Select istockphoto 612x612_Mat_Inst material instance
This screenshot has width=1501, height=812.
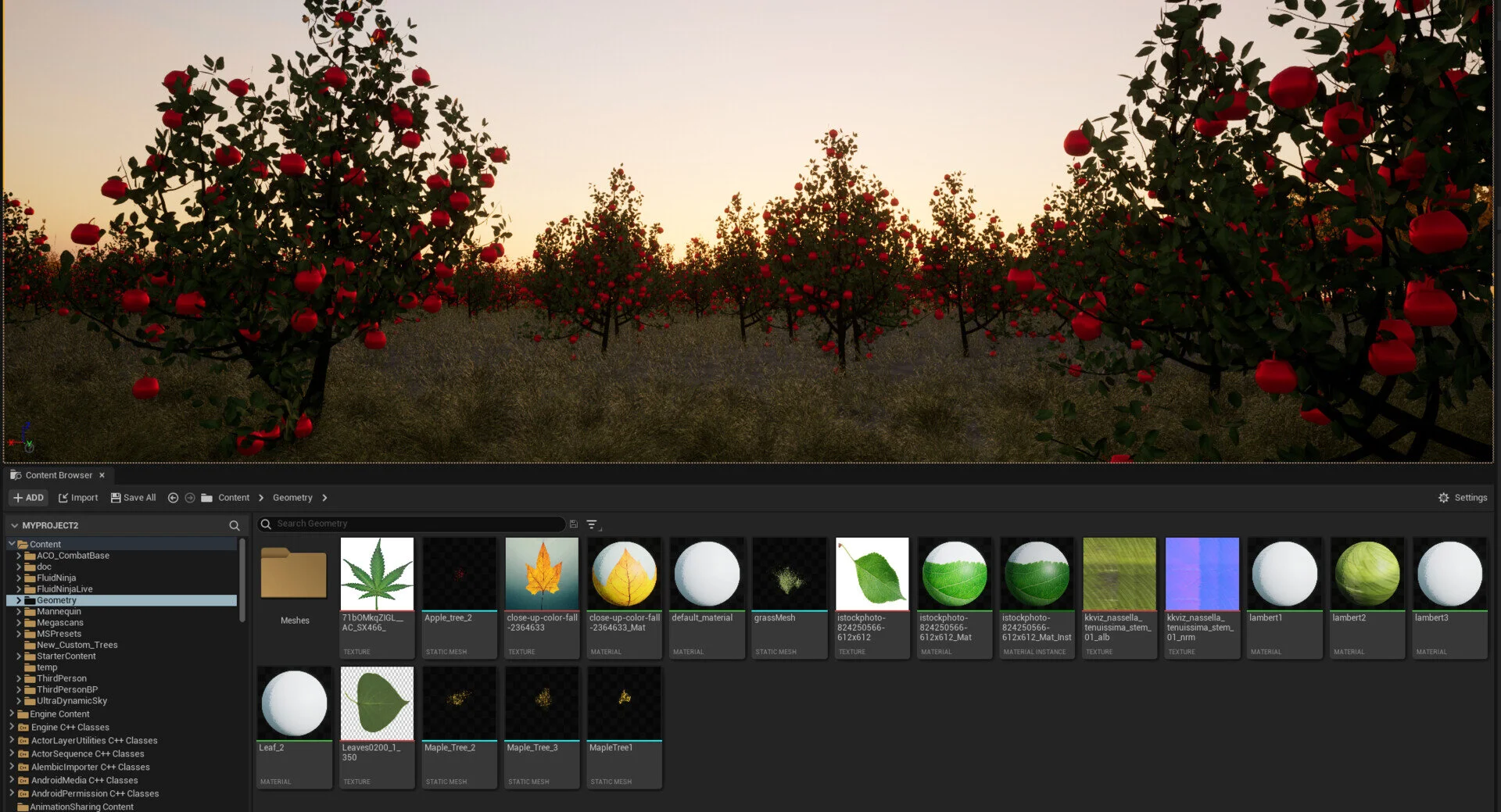click(1037, 597)
